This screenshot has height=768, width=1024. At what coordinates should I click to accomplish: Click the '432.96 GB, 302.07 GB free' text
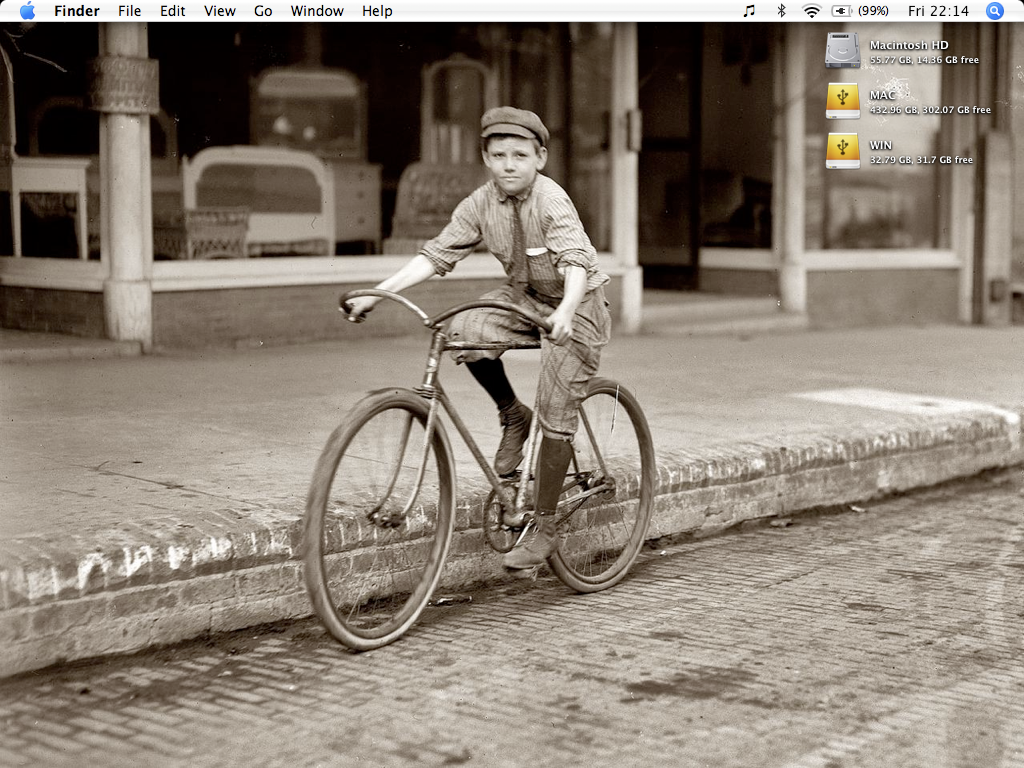[930, 110]
